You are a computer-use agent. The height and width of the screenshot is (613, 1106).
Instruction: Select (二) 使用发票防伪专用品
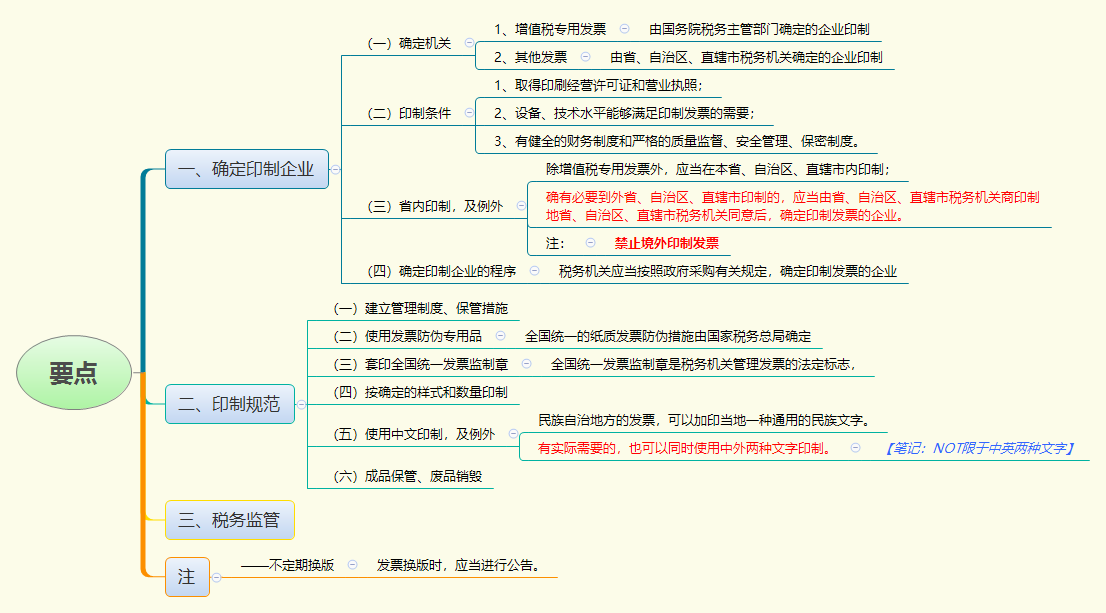point(408,336)
